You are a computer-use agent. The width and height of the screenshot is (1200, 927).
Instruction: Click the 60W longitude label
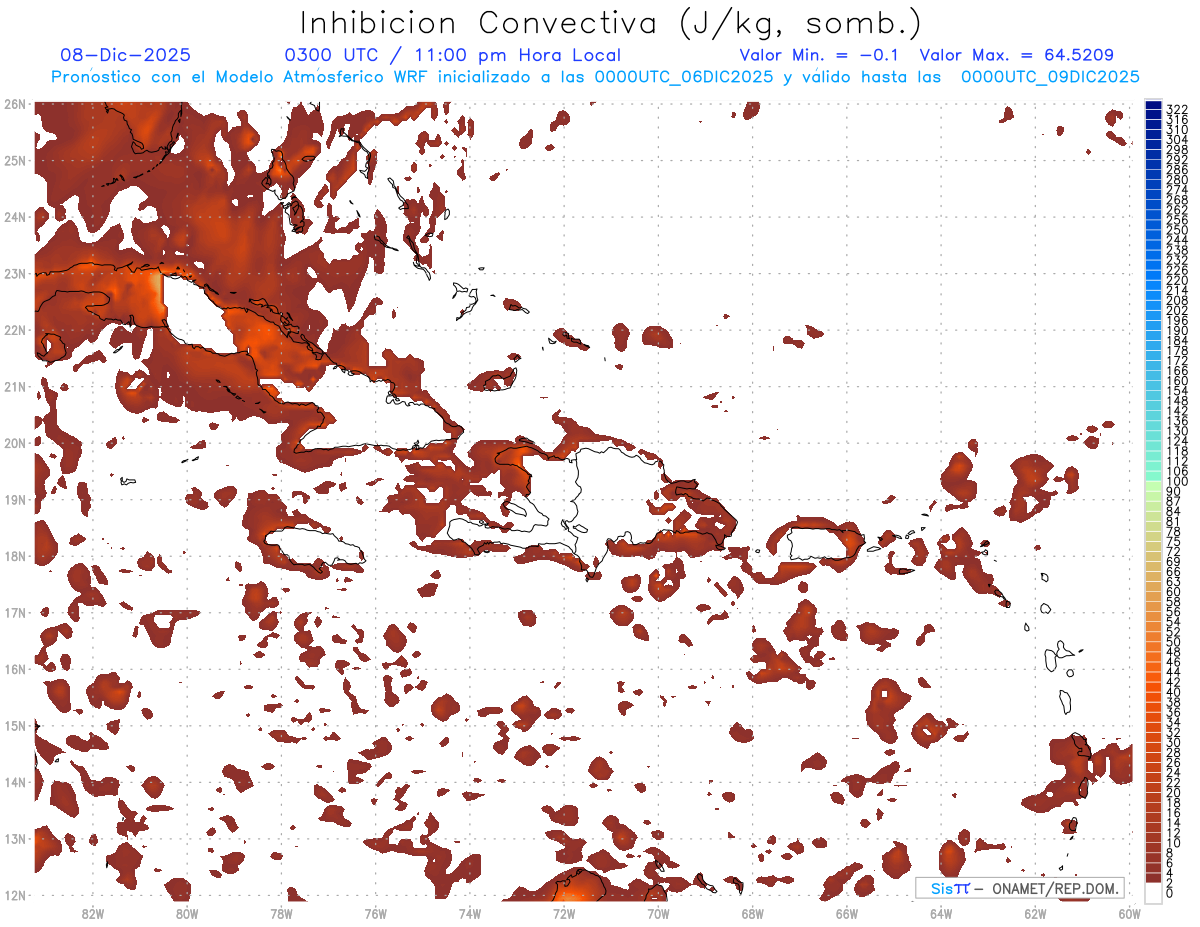[x=1129, y=913]
